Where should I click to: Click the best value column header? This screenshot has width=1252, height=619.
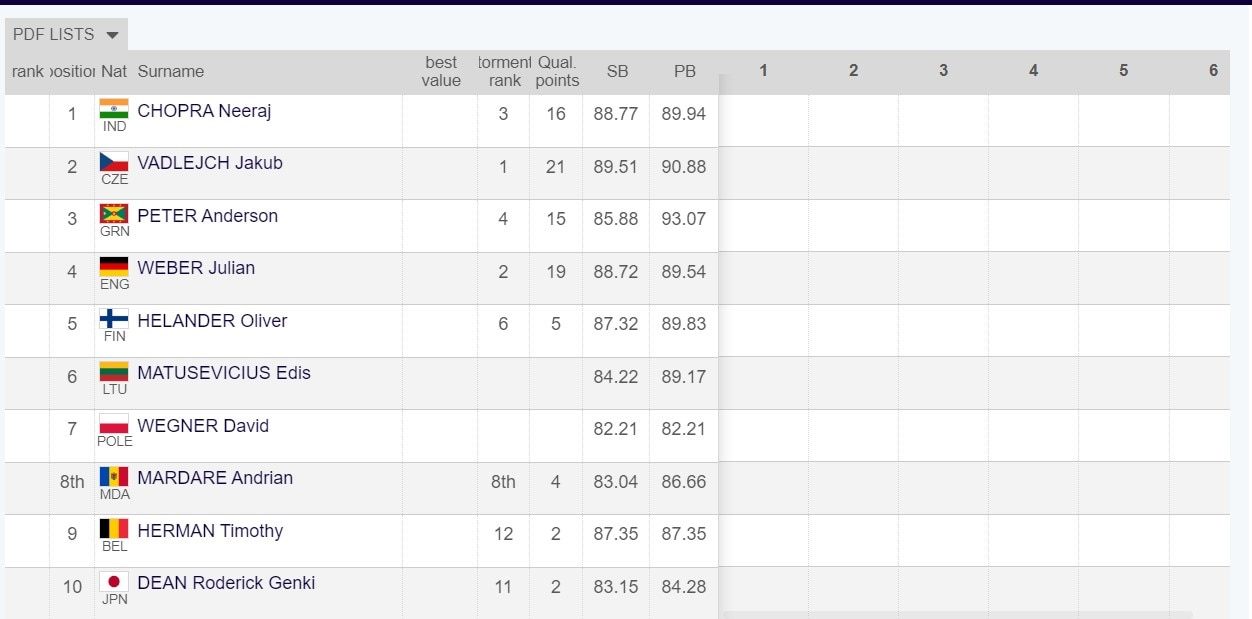(441, 72)
